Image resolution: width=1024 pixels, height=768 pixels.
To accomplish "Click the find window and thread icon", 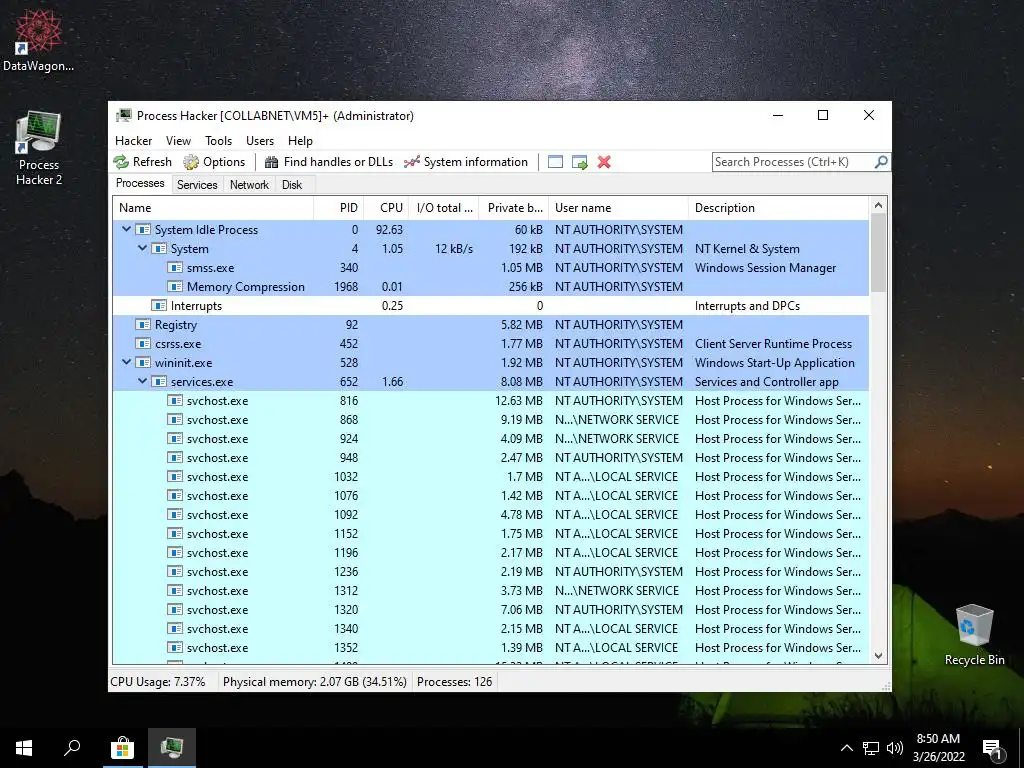I will pyautogui.click(x=580, y=162).
